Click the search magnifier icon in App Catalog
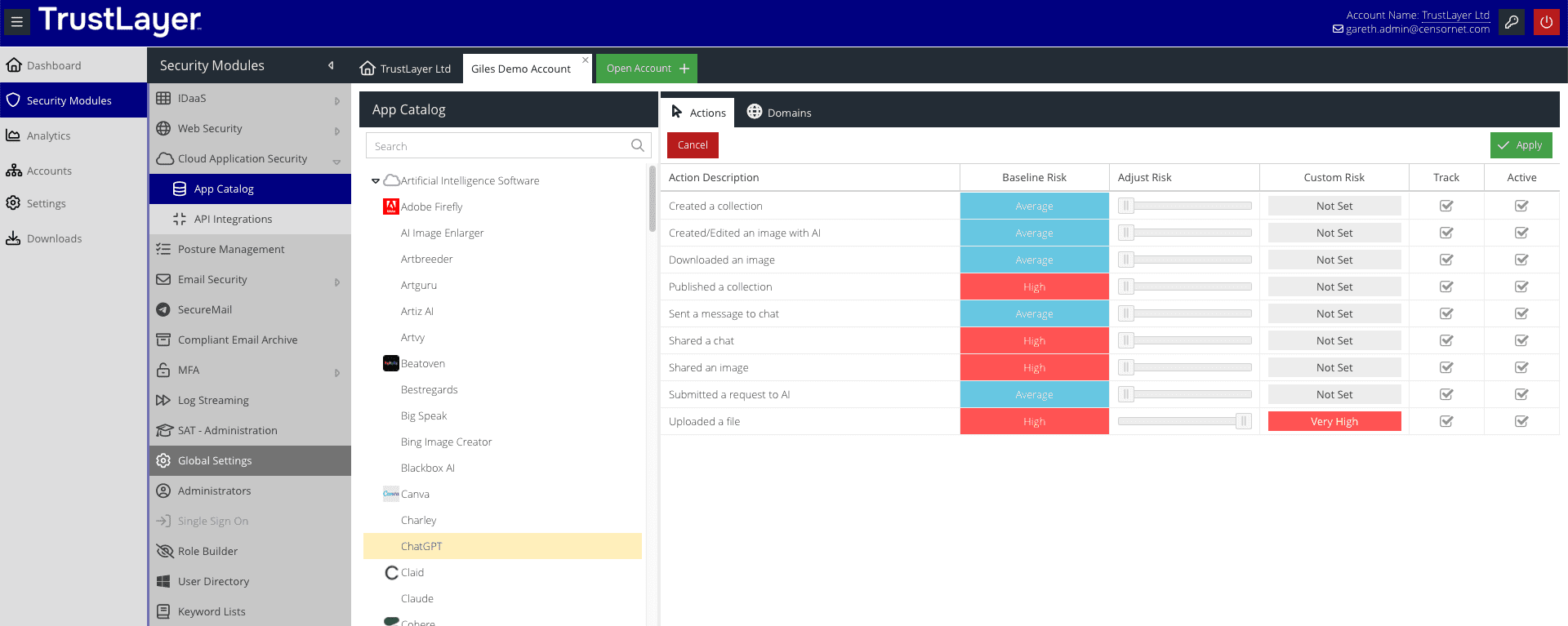This screenshot has height=626, width=1568. tap(638, 145)
